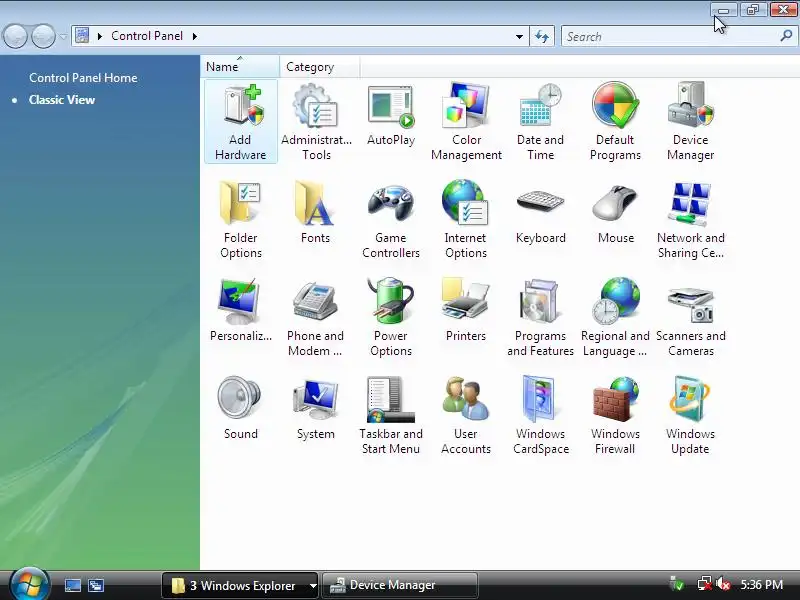
Task: Open Power Options icon
Action: tap(391, 318)
